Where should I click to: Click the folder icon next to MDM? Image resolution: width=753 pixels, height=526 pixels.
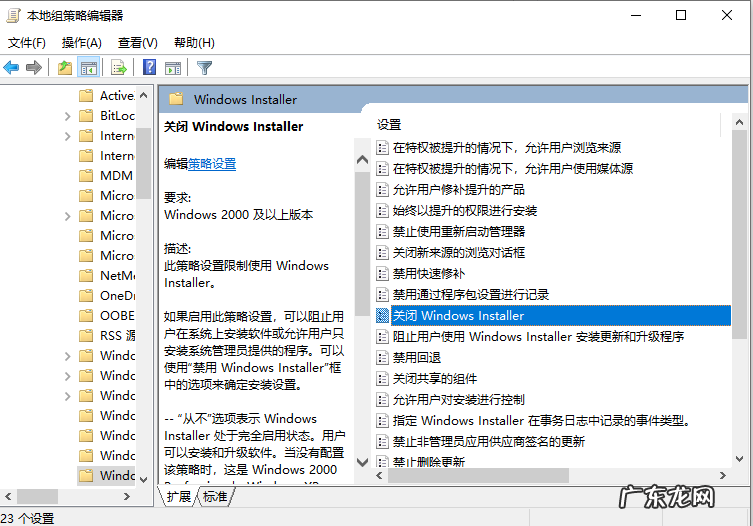click(86, 176)
